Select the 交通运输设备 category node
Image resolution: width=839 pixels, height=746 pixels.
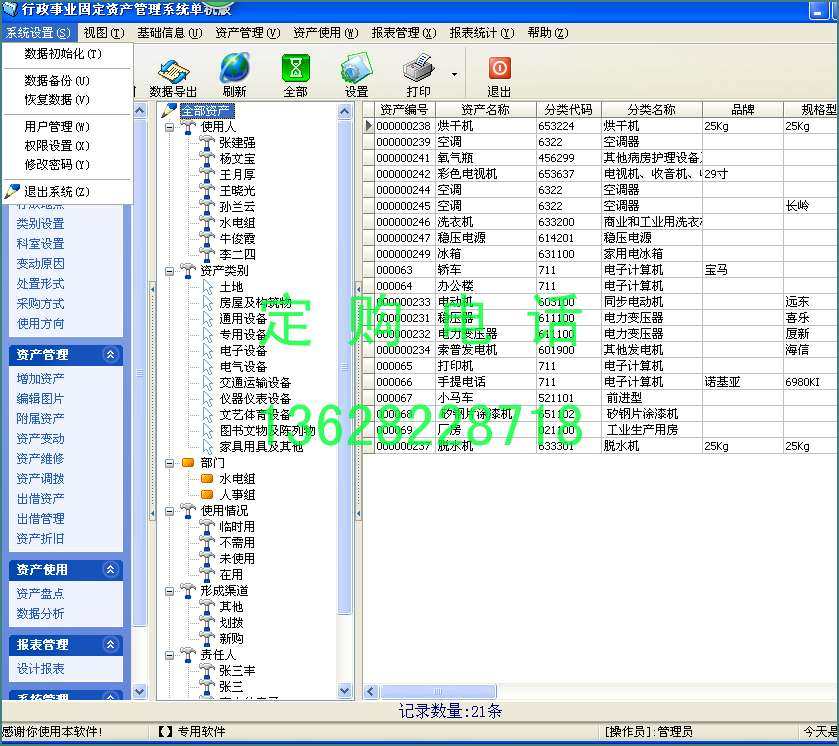coord(255,383)
